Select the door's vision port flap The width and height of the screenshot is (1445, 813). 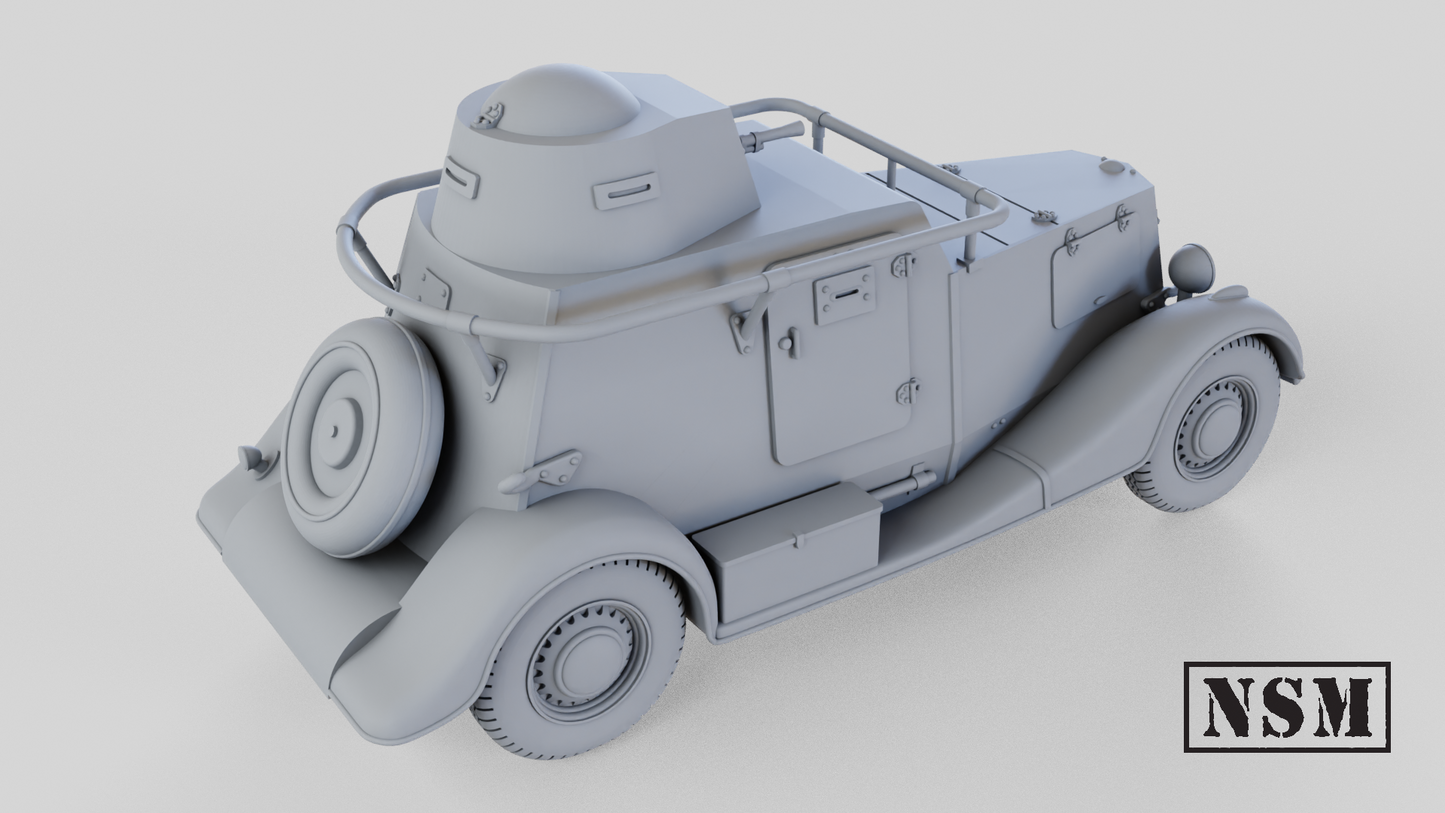click(x=845, y=295)
